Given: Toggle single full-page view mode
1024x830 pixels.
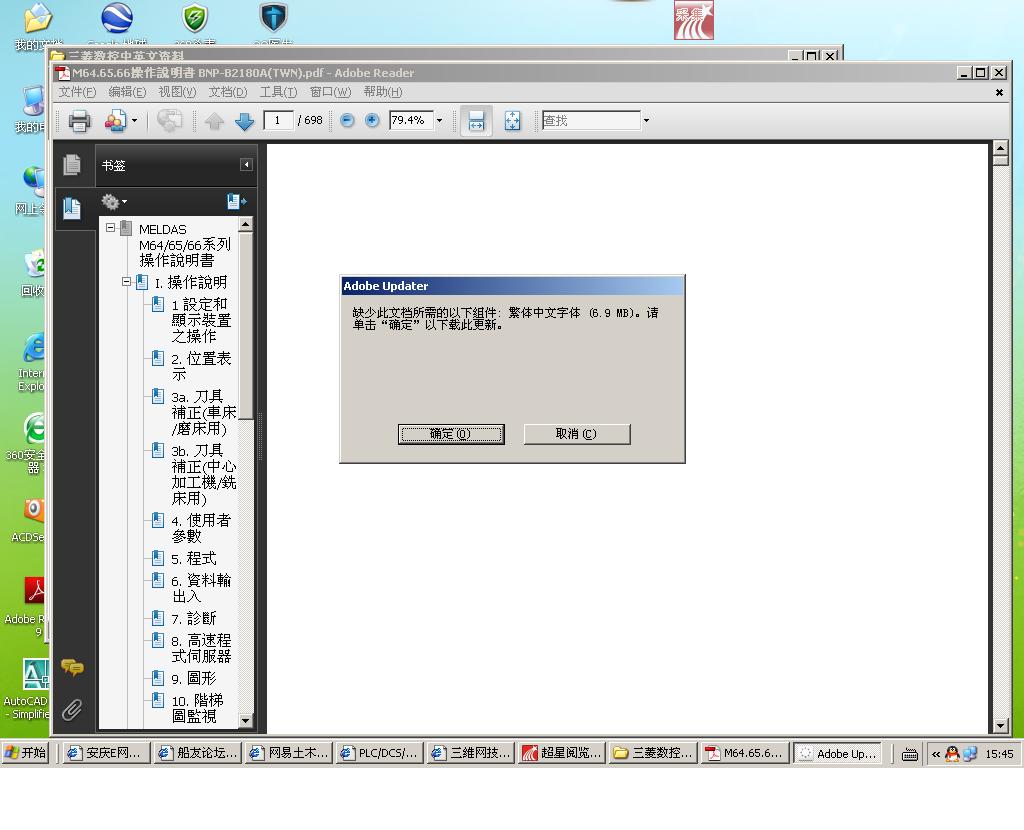Looking at the screenshot, I should coord(512,121).
